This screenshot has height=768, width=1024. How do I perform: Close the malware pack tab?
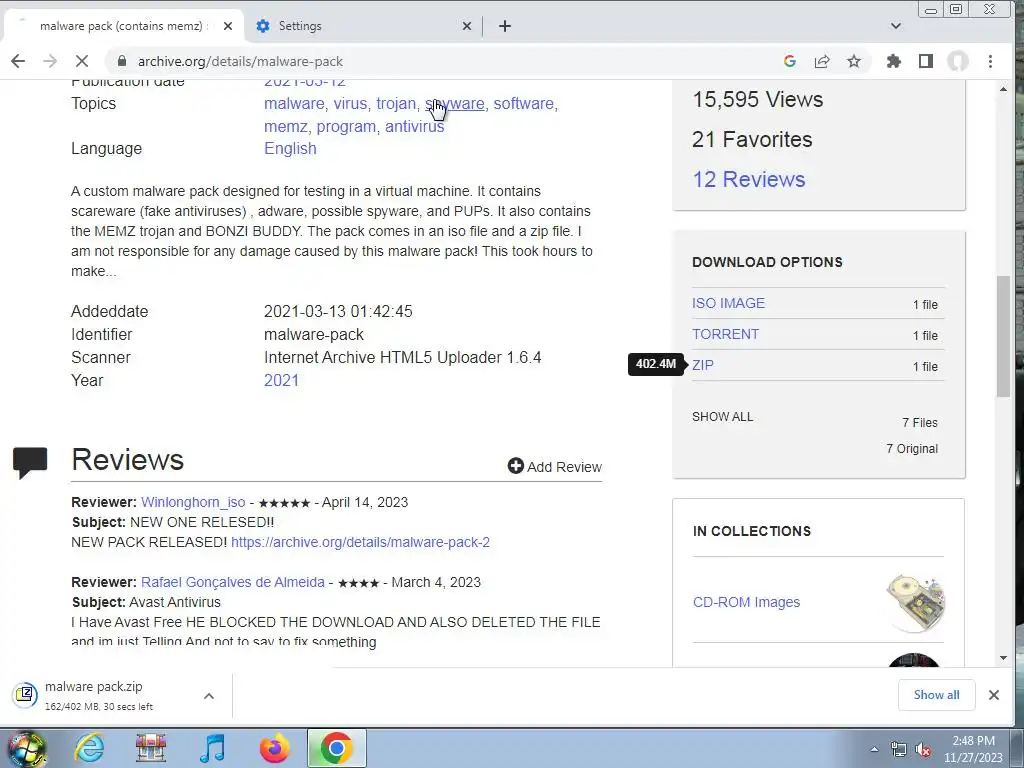(227, 26)
